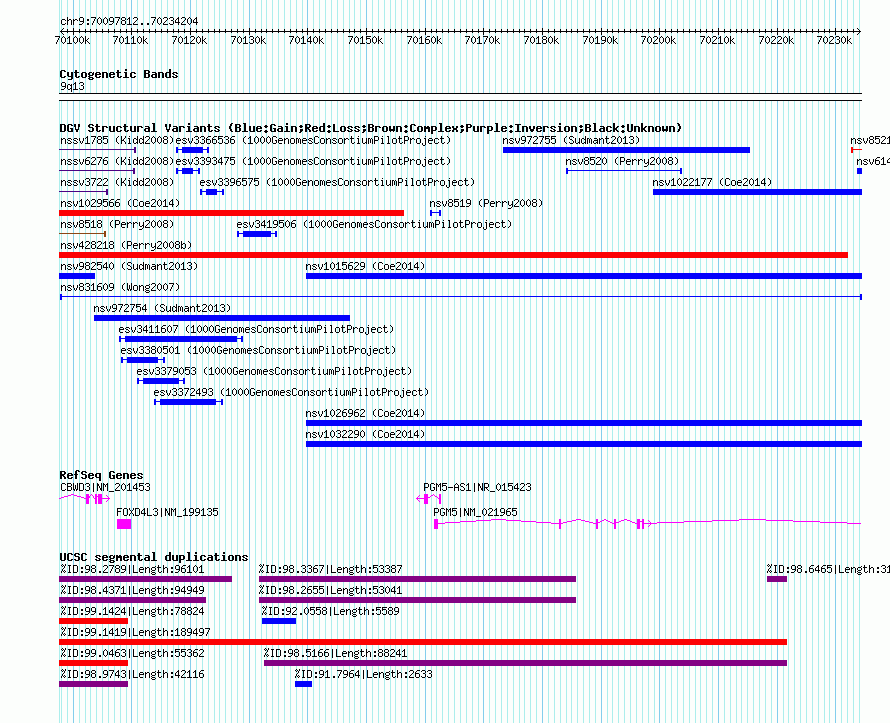Click the chr9:70097812..70234204 region label
This screenshot has width=890, height=723.
[x=129, y=21]
